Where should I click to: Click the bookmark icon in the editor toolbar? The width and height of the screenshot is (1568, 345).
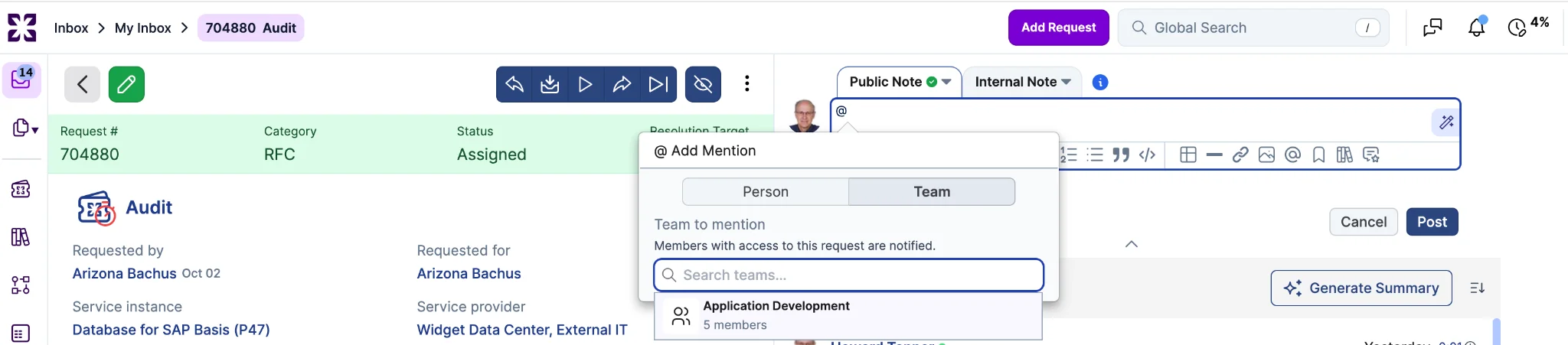(x=1318, y=155)
